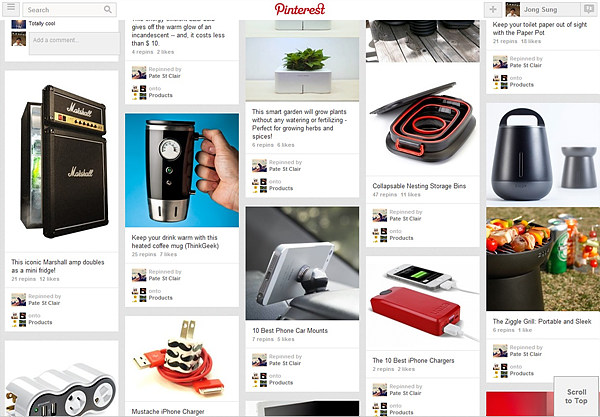Open Pate St Clair link under Collapsable Nesting Storage Bins

pos(405,218)
